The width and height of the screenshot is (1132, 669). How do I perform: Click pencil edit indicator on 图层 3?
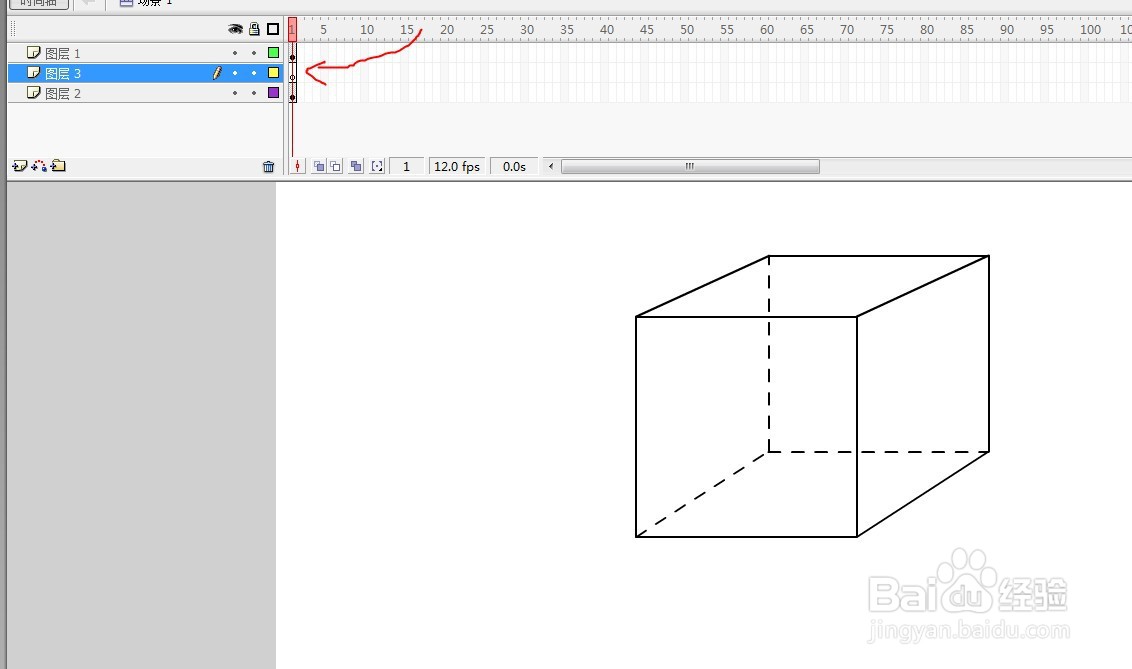coord(217,73)
